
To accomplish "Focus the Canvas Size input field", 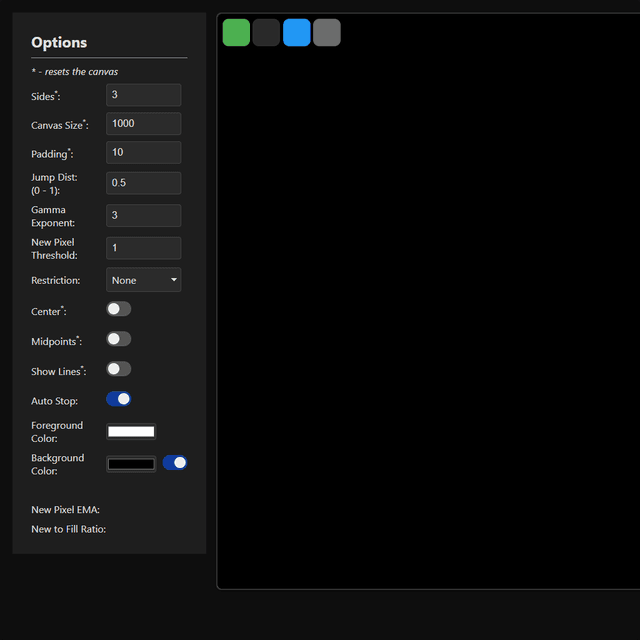I will pos(143,124).
